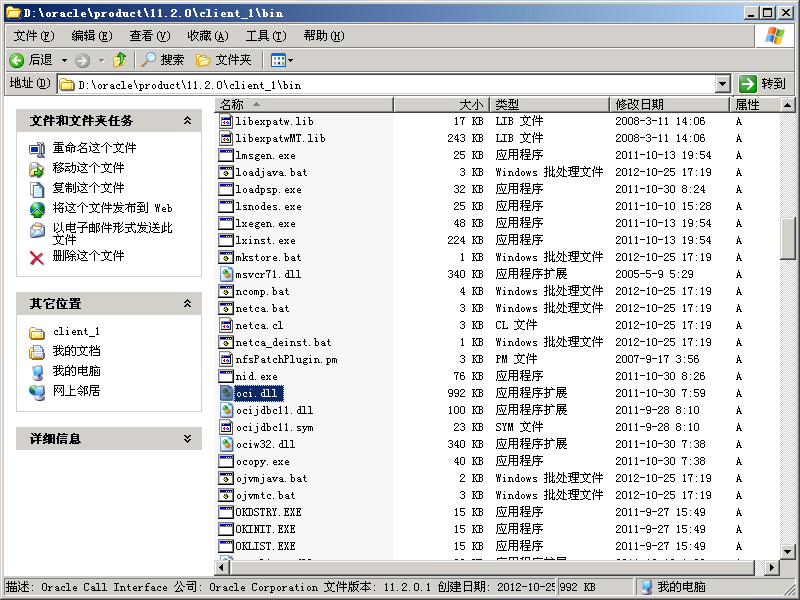This screenshot has height=600, width=800.
Task: Select the file named mkstore.bat
Action: pyautogui.click(x=268, y=258)
